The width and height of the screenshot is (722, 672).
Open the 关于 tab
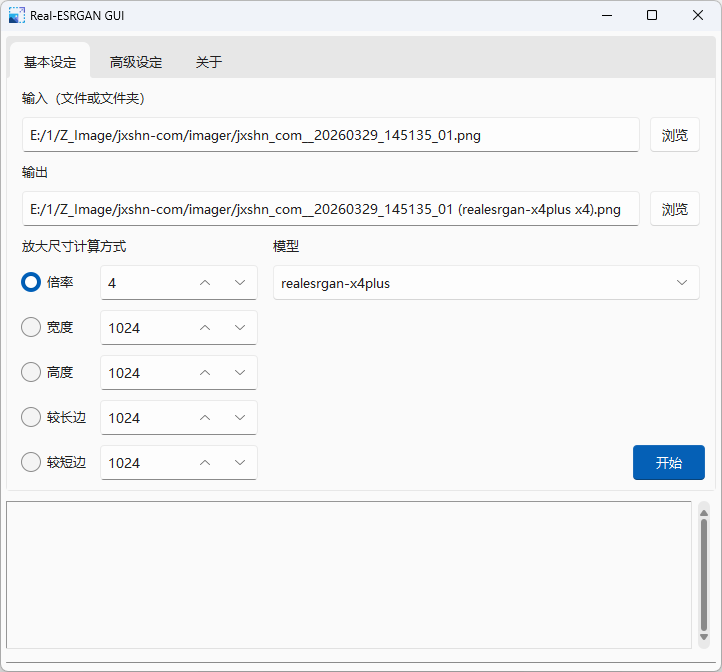pyautogui.click(x=209, y=62)
